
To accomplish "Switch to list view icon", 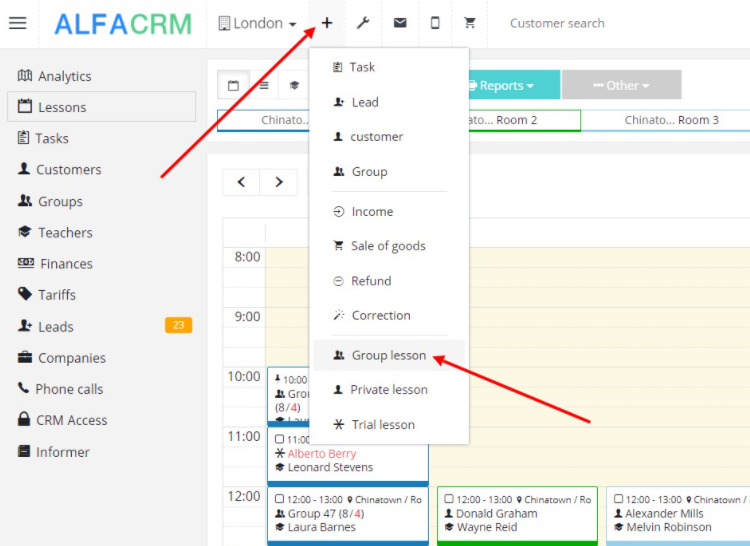I will [264, 85].
